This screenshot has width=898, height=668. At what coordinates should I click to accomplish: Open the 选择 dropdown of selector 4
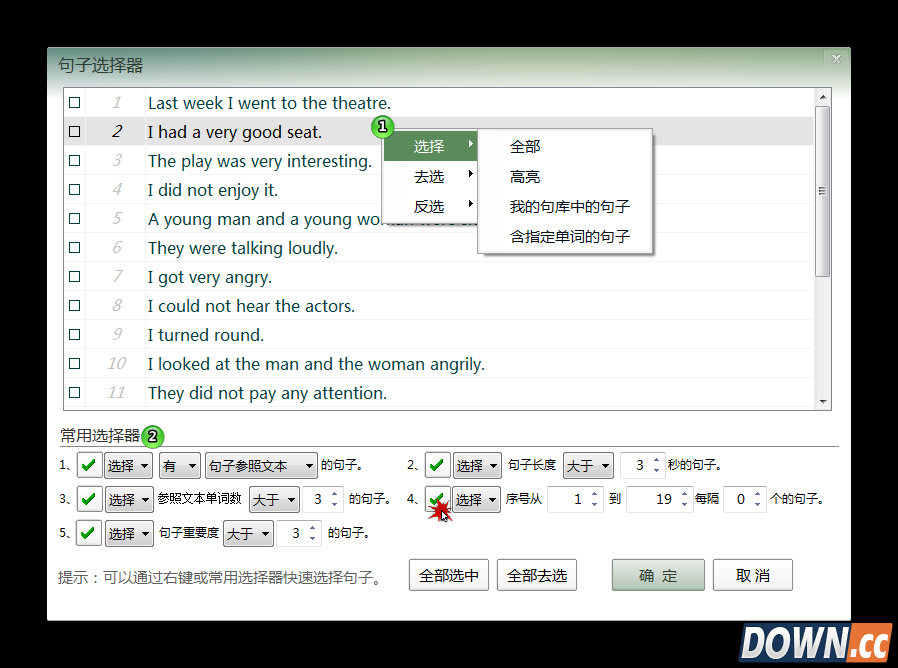[x=477, y=499]
